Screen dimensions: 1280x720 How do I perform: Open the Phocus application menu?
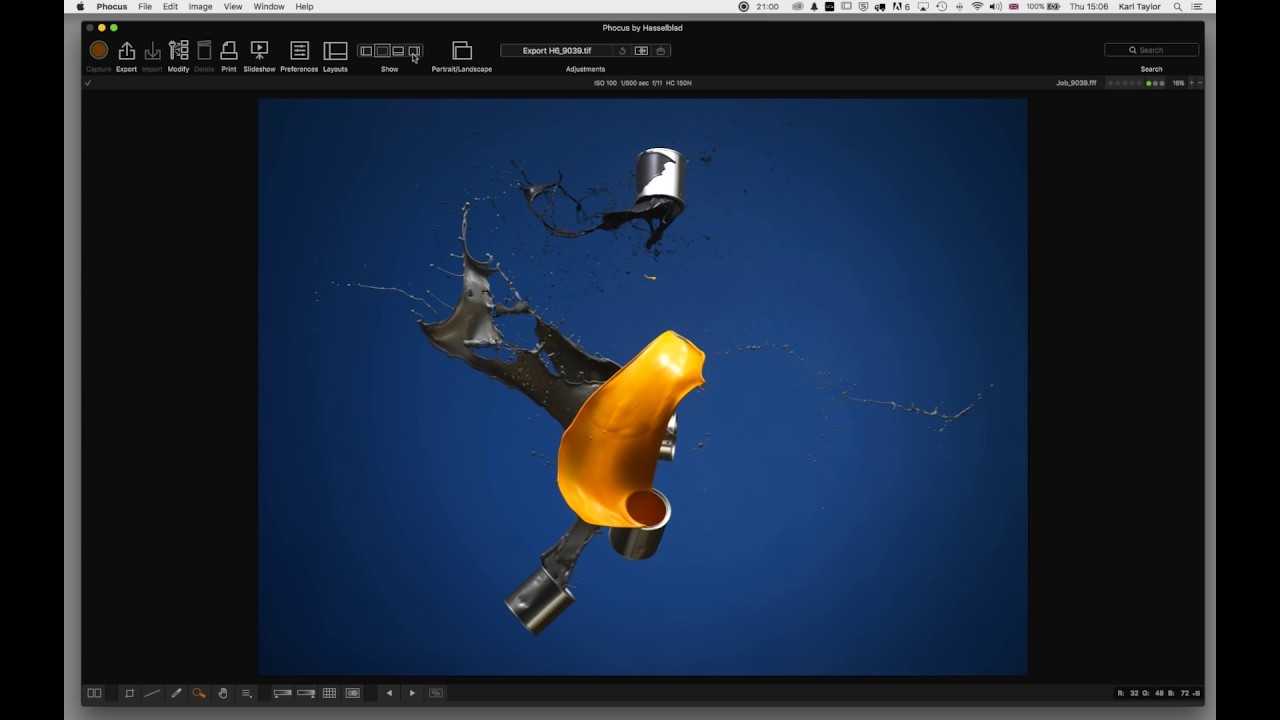pos(112,7)
